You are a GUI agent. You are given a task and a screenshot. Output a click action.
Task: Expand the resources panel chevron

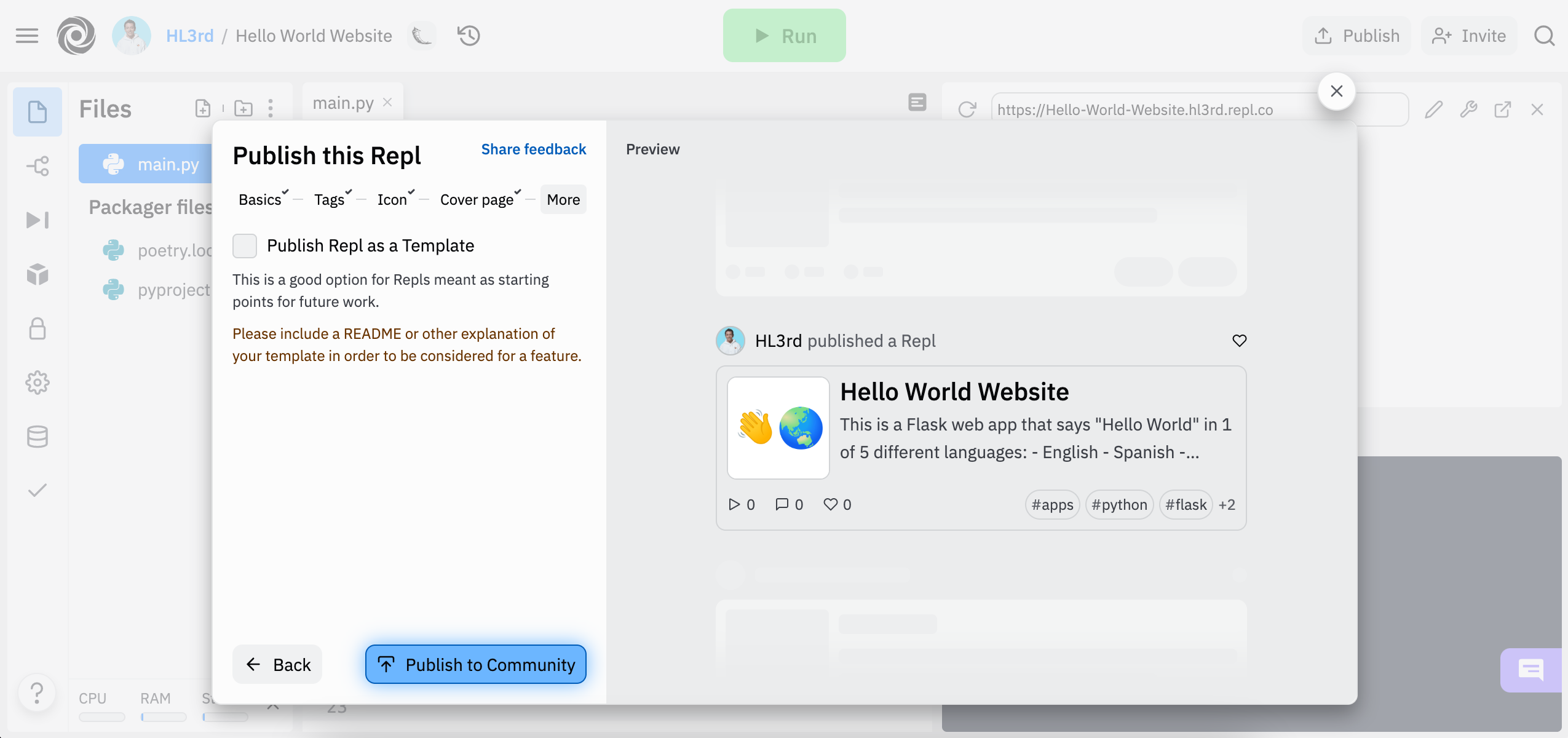pyautogui.click(x=274, y=706)
